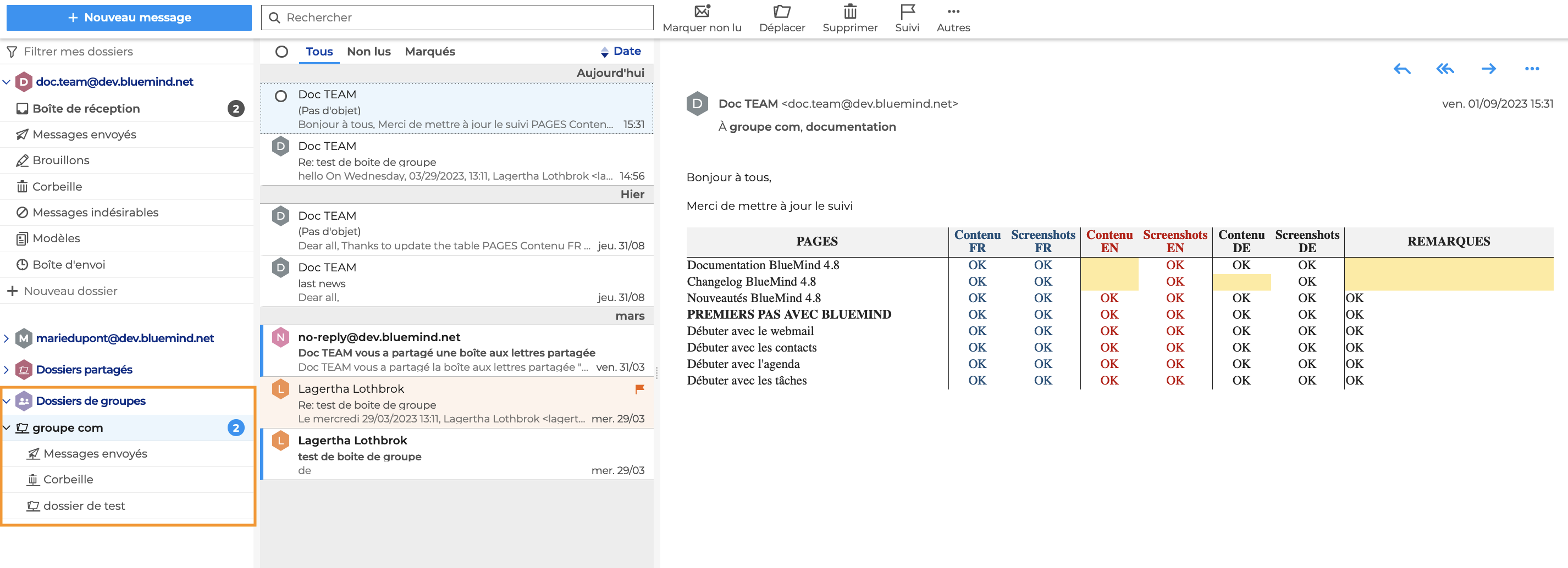1568x568 pixels.
Task: Reply using the single left arrow icon
Action: (x=1402, y=69)
